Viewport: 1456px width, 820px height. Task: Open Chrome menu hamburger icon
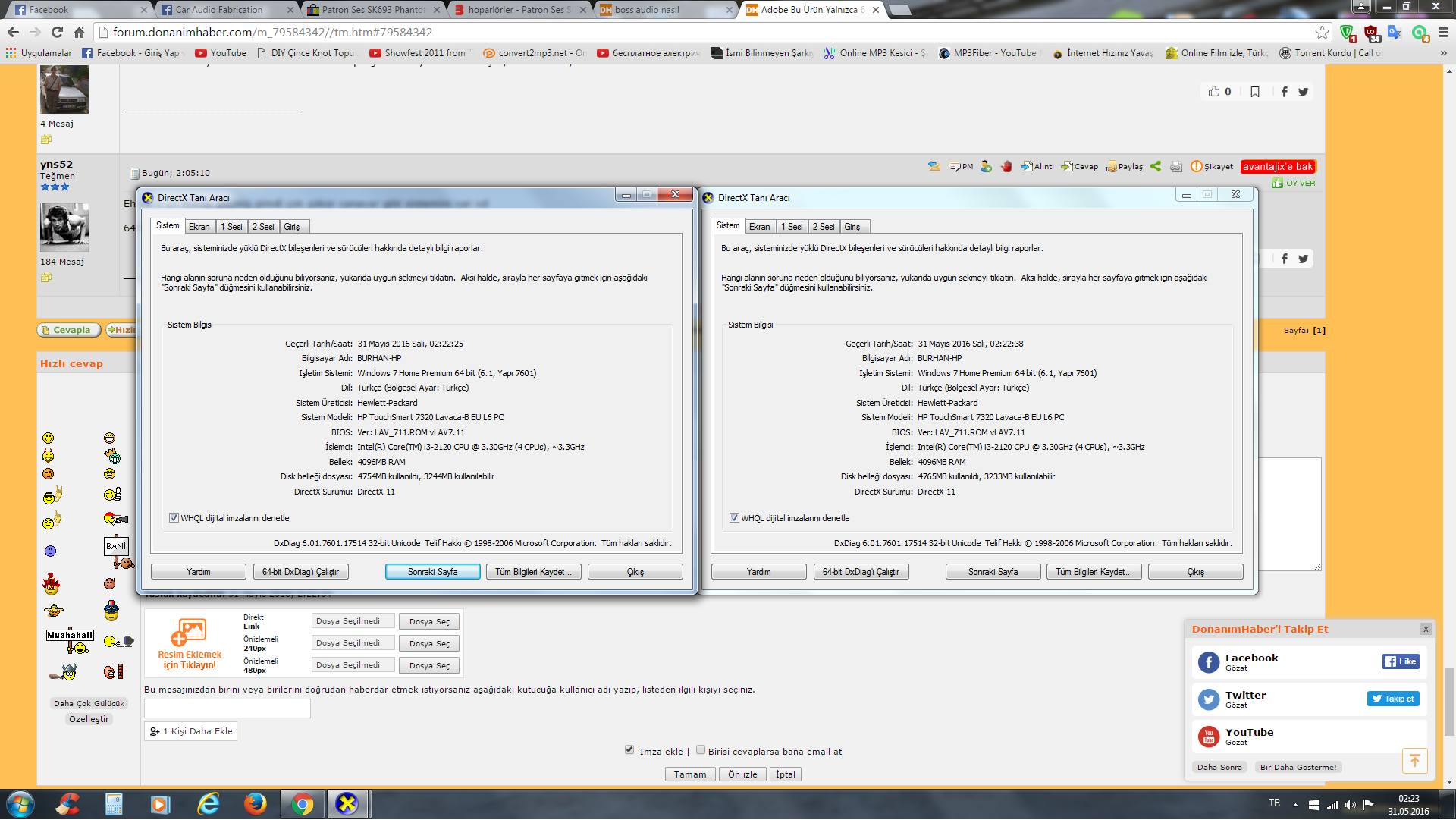(1443, 32)
